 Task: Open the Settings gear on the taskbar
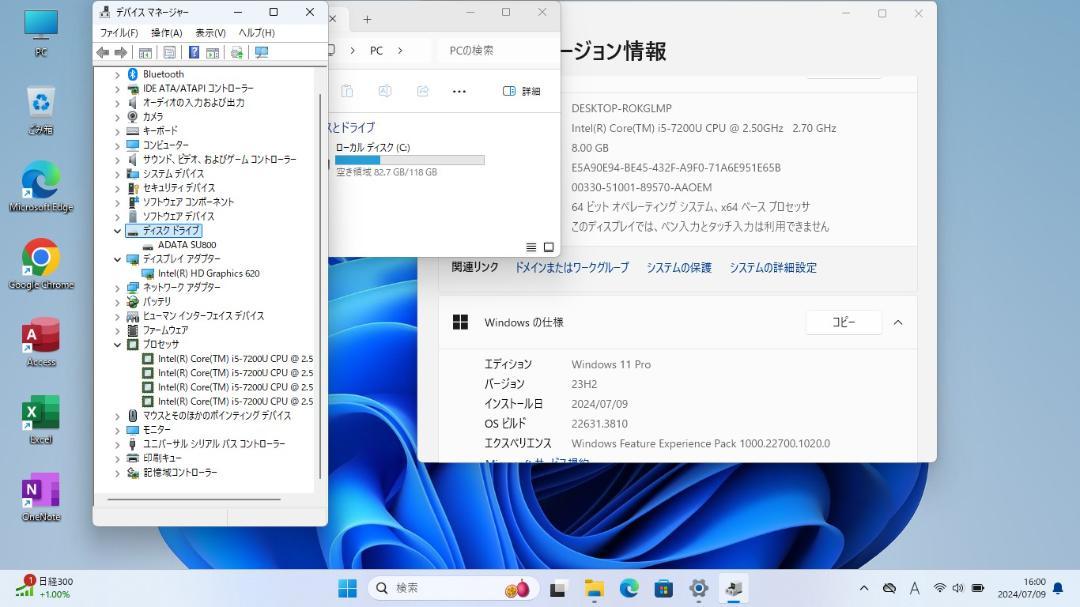coord(698,588)
